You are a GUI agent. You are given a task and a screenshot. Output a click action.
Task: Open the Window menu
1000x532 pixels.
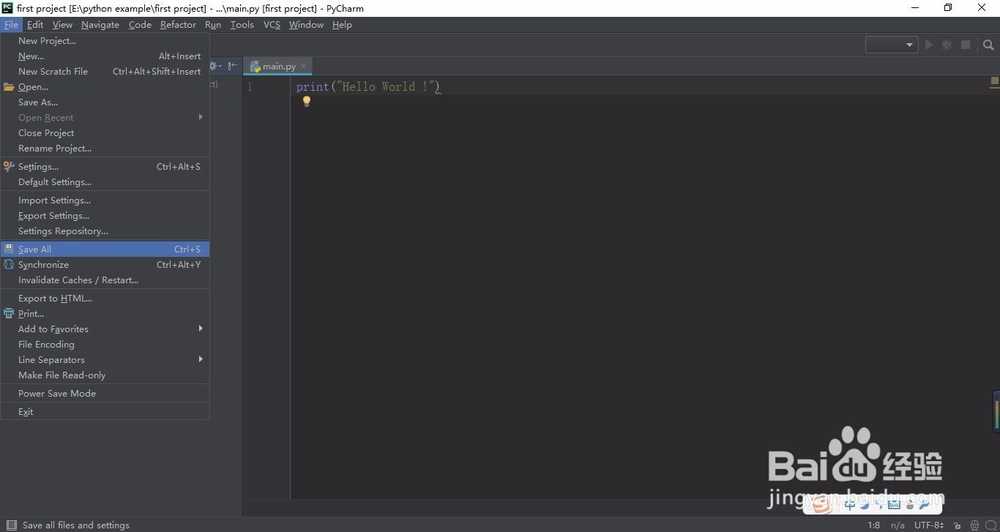click(306, 25)
